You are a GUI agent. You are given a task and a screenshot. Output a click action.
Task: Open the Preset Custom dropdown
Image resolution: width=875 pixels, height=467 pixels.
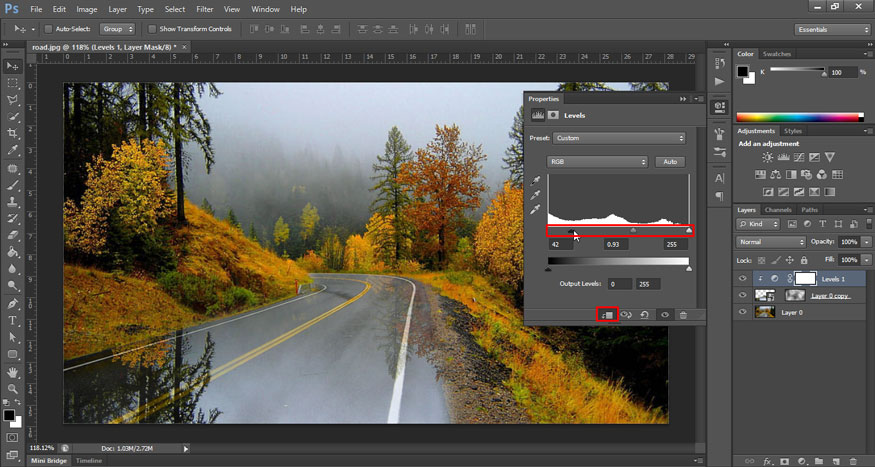coord(618,138)
